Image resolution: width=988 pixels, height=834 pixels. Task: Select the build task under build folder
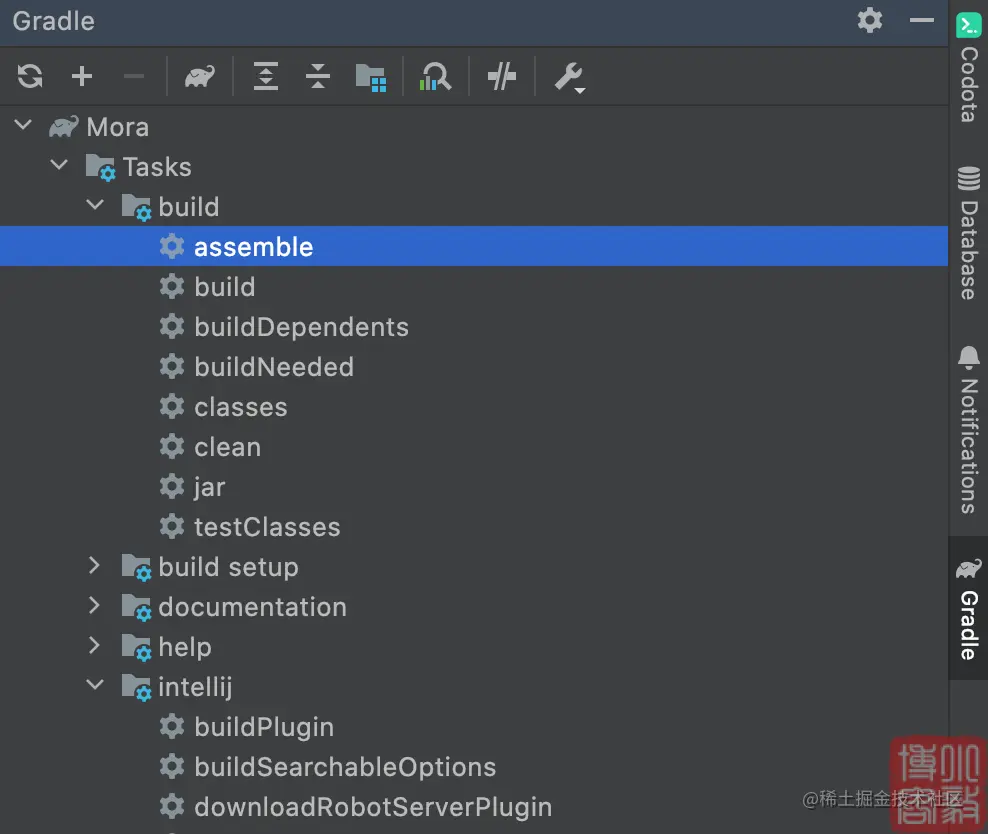tap(474, 287)
